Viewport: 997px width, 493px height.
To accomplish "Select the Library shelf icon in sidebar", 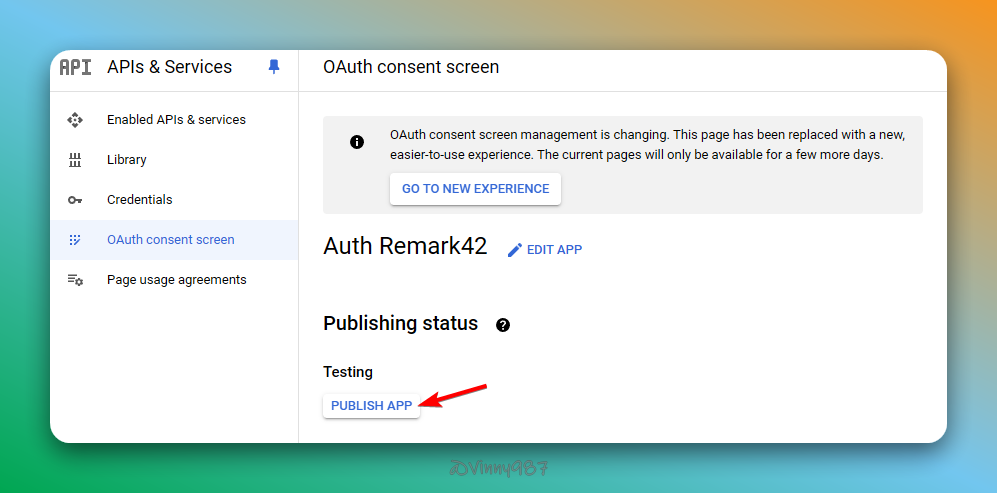I will (x=75, y=160).
